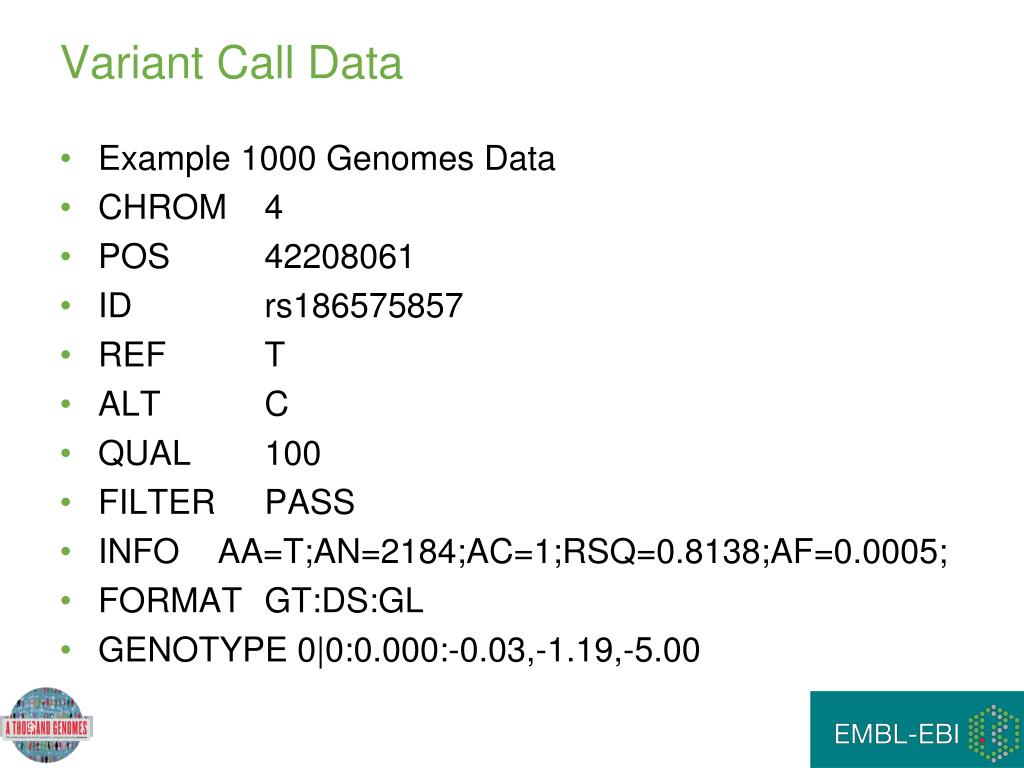Click the FILTER label
This screenshot has width=1024, height=768.
point(157,502)
